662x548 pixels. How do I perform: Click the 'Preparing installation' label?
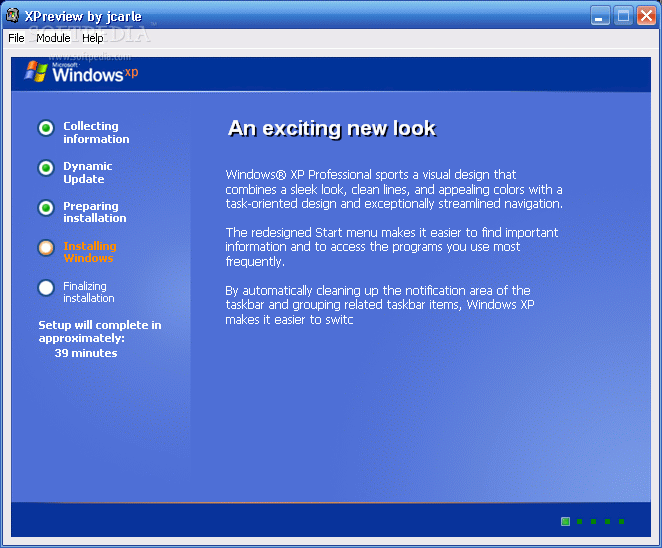point(95,212)
